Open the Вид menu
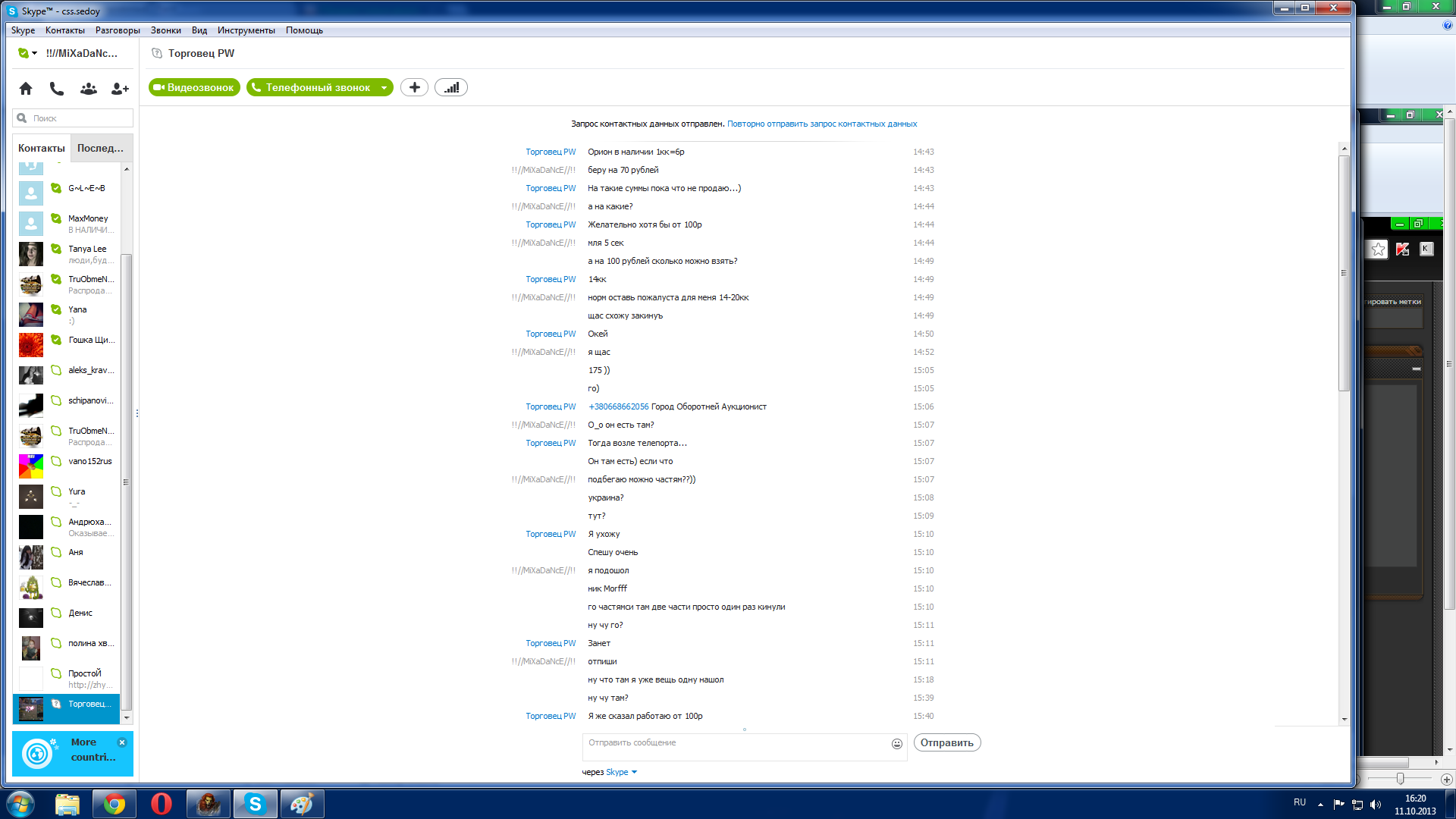The image size is (1456, 819). [199, 30]
